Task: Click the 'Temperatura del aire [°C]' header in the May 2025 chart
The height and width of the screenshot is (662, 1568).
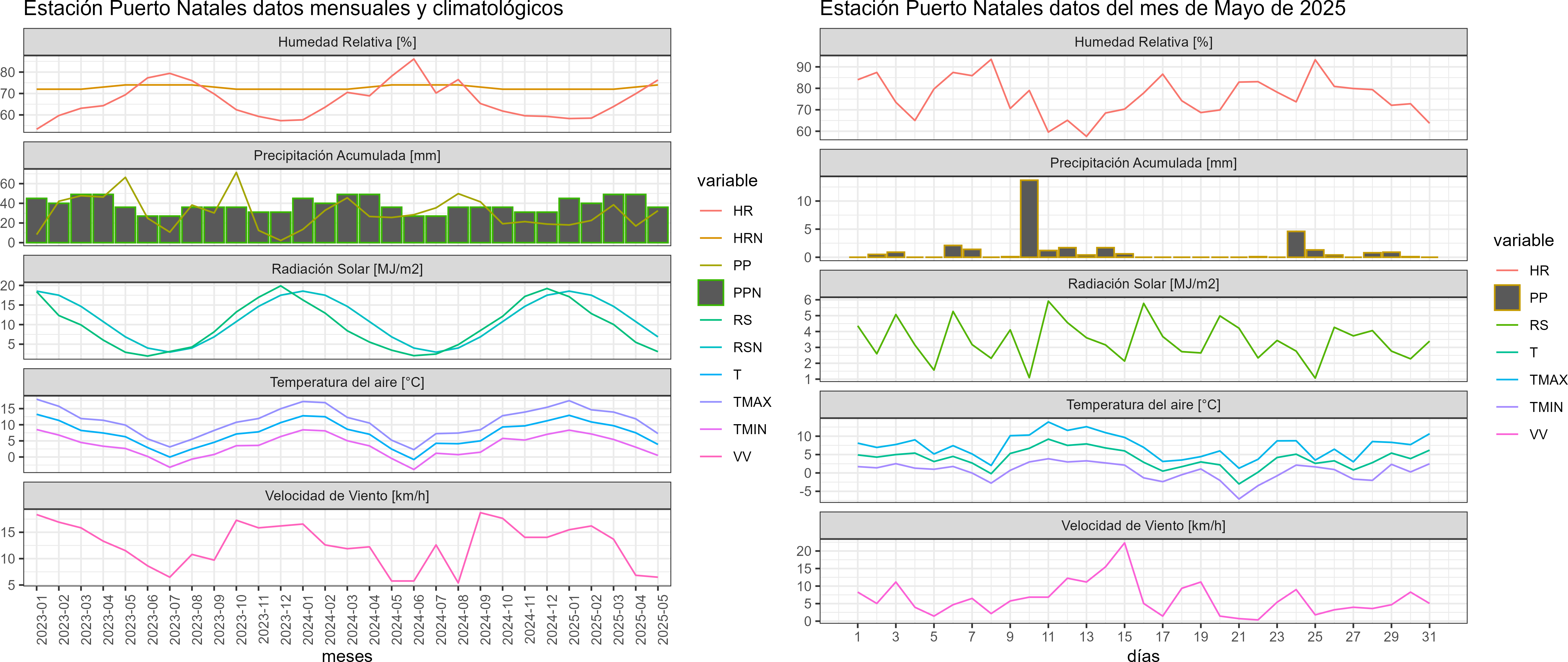Action: pos(1143,404)
